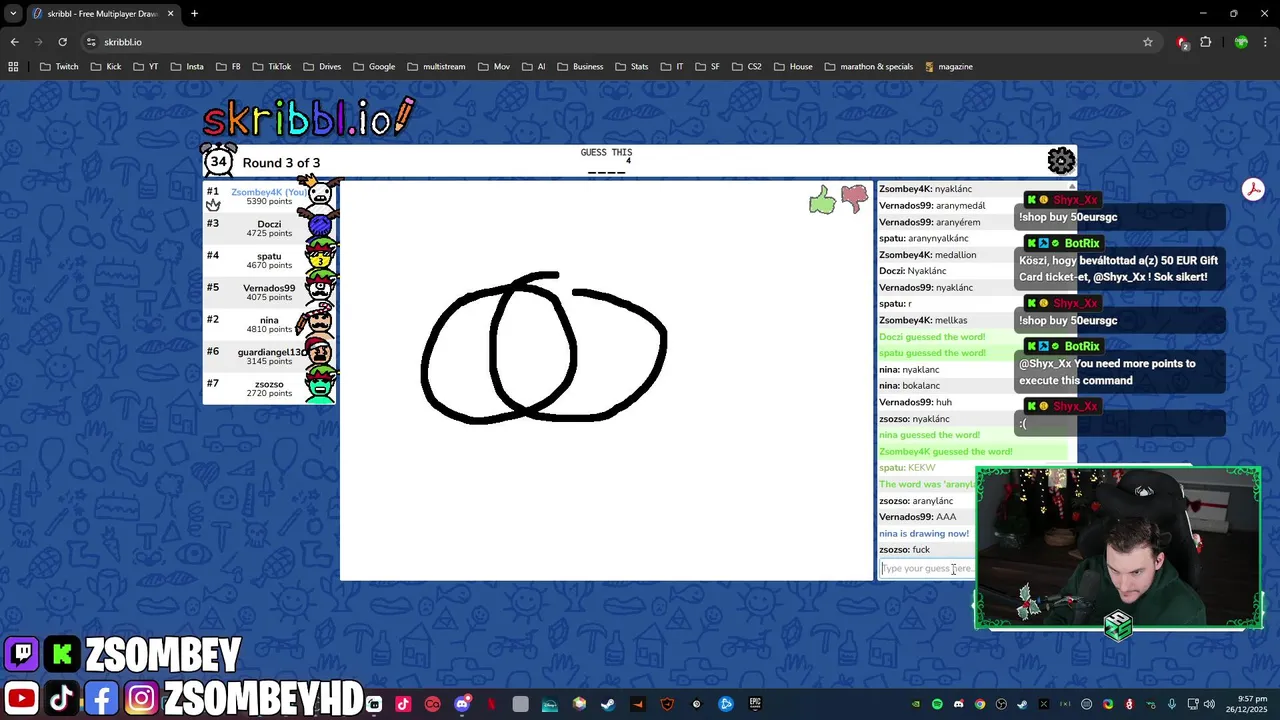Click the red PDF extension icon at right
Viewport: 1280px width, 720px height.
pyautogui.click(x=1253, y=190)
